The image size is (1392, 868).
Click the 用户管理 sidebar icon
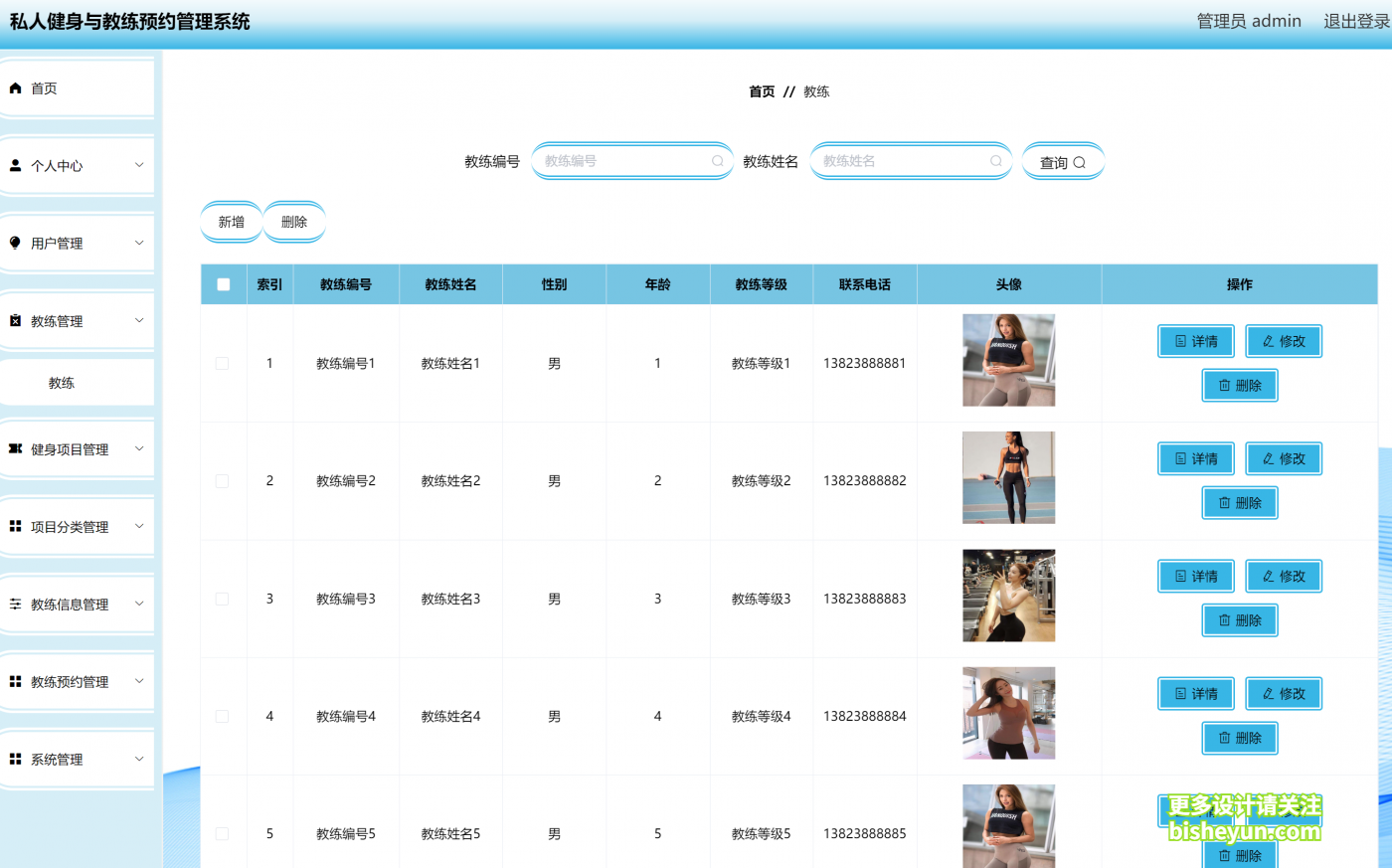[x=15, y=243]
